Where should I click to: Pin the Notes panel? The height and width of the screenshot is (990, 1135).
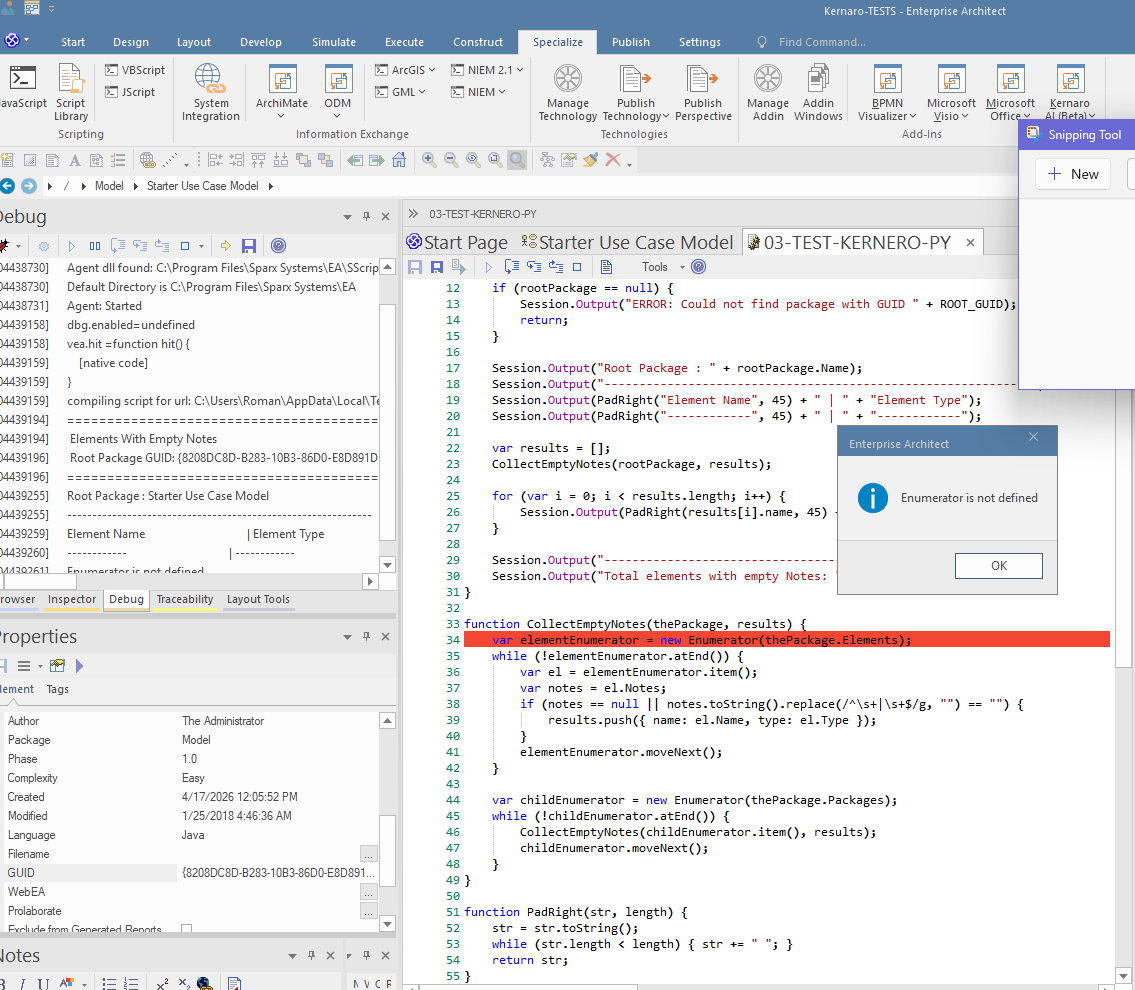[311, 955]
